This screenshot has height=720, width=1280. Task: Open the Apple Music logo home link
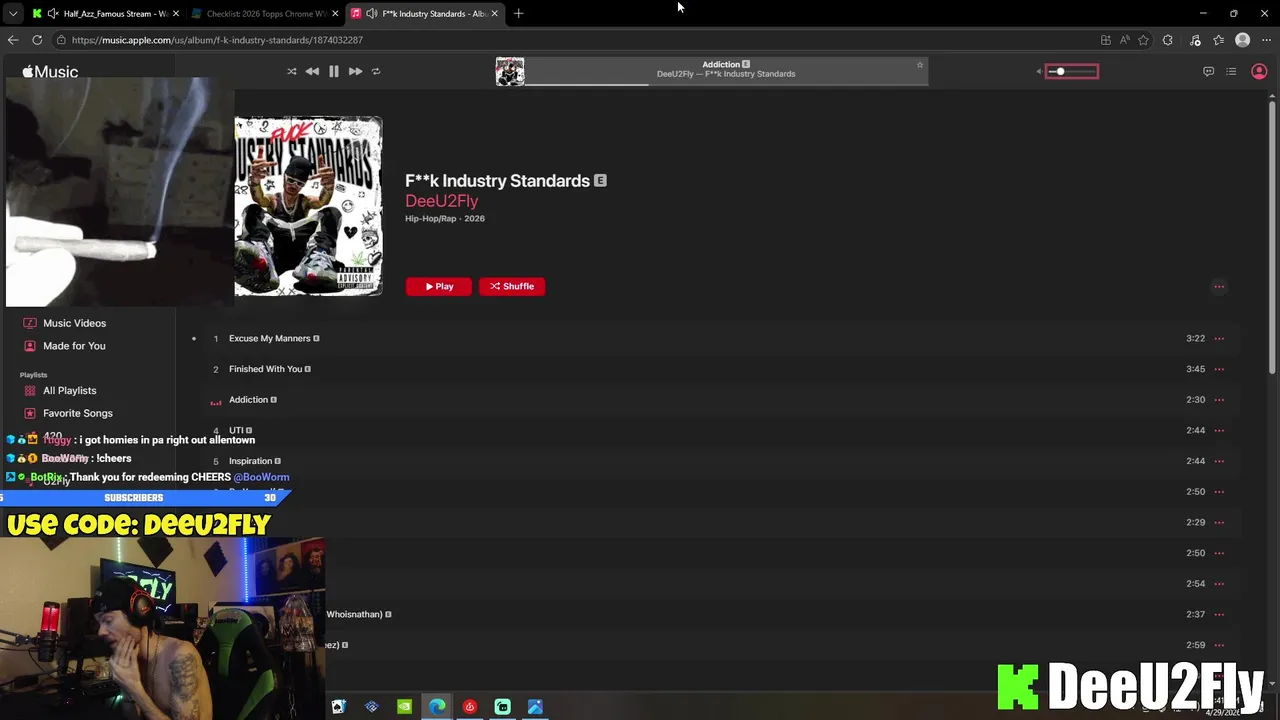click(x=50, y=71)
